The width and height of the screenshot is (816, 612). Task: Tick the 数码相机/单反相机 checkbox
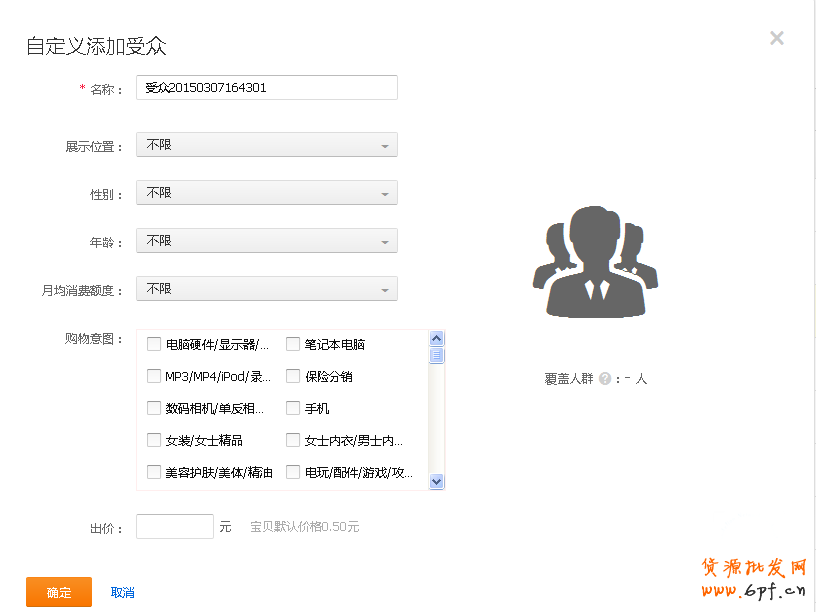coord(154,409)
